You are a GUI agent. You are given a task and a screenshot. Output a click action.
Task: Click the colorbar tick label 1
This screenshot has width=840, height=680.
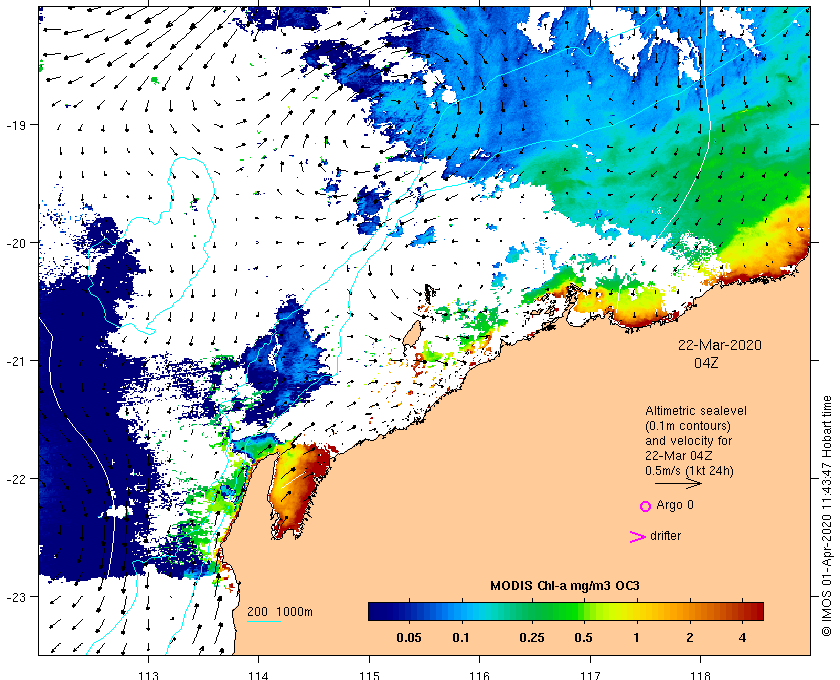click(x=636, y=638)
